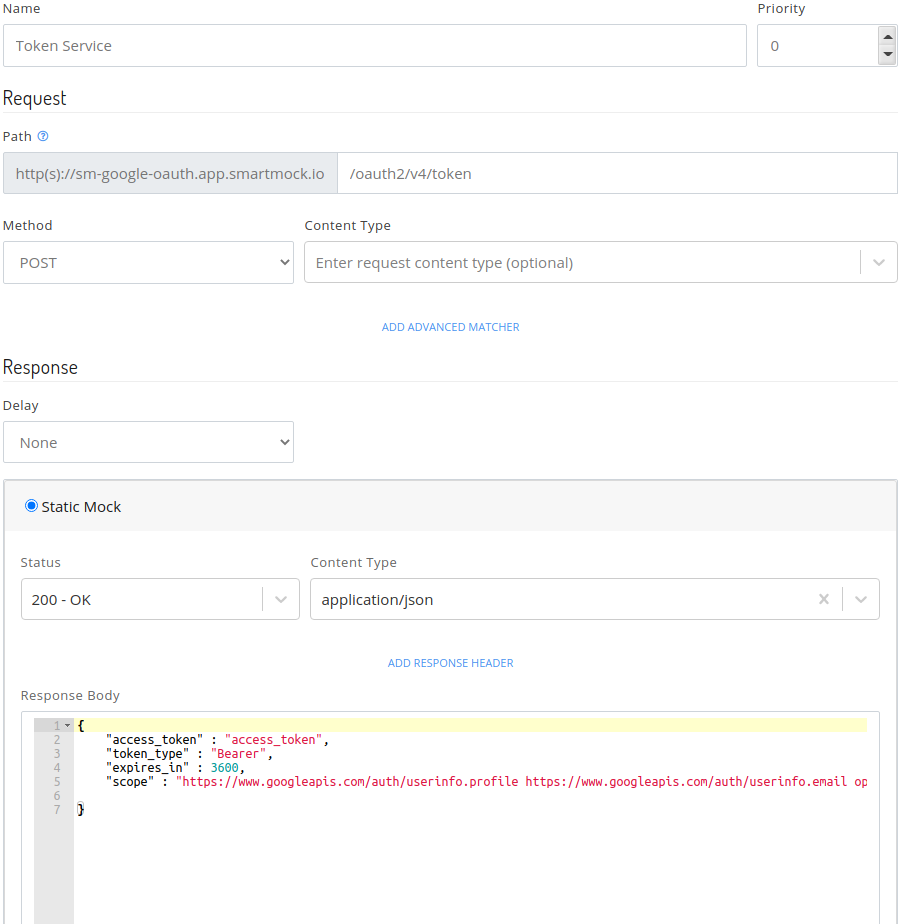Screen dimensions: 903x924
Task: Clear the application/json content type with the X icon
Action: click(824, 599)
